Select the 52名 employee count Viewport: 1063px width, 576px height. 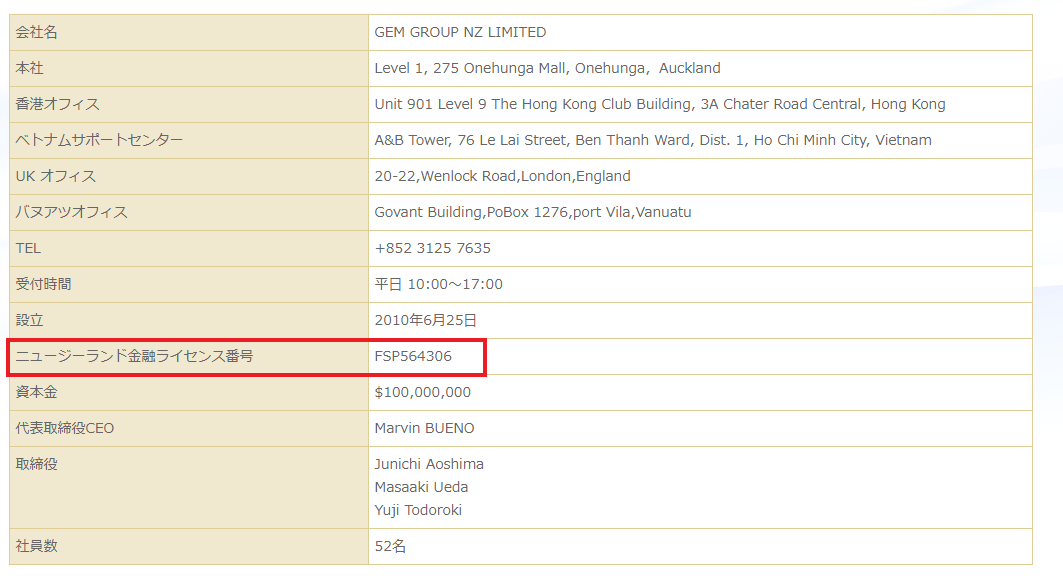[390, 546]
